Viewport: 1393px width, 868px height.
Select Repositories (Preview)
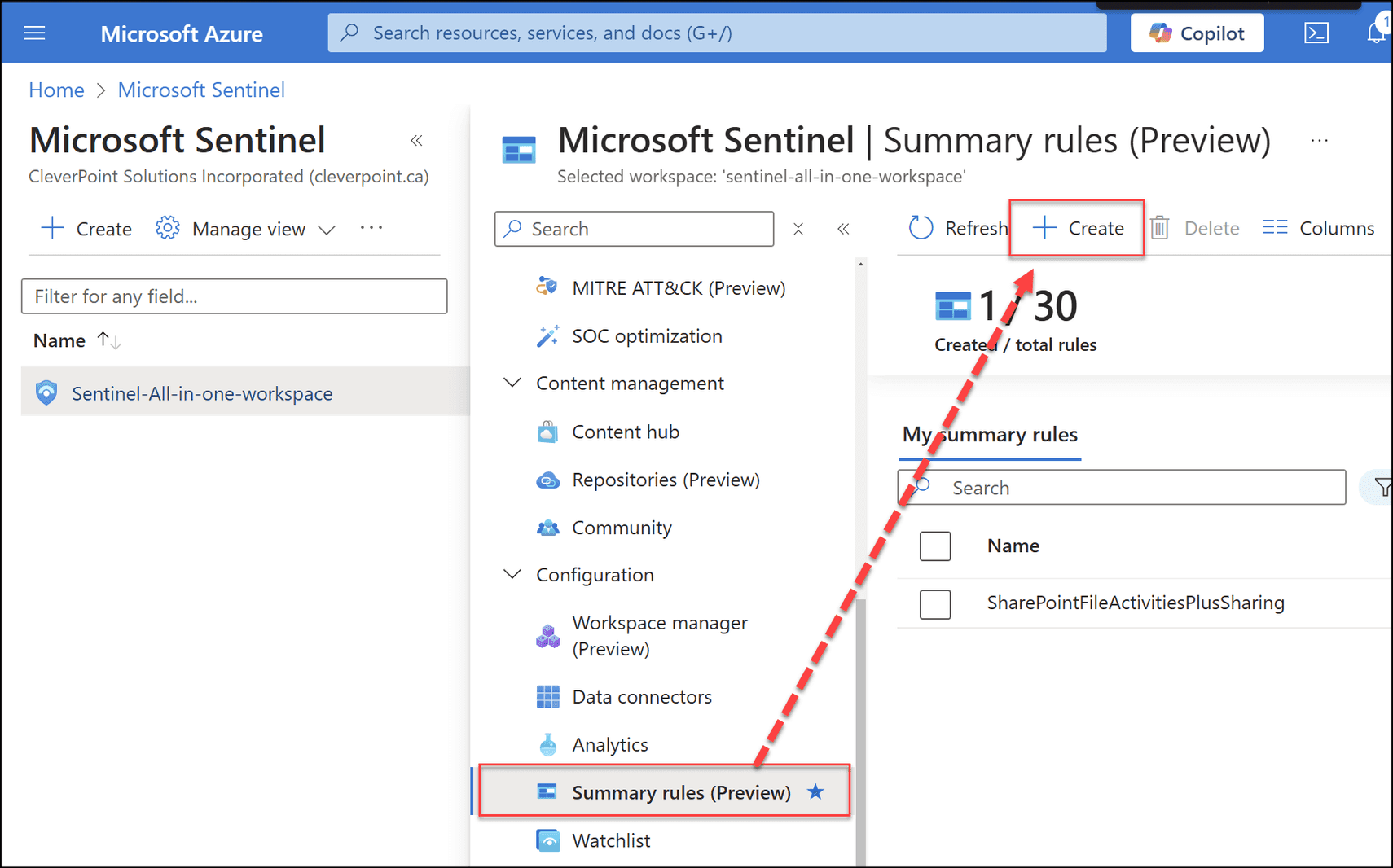click(x=666, y=480)
